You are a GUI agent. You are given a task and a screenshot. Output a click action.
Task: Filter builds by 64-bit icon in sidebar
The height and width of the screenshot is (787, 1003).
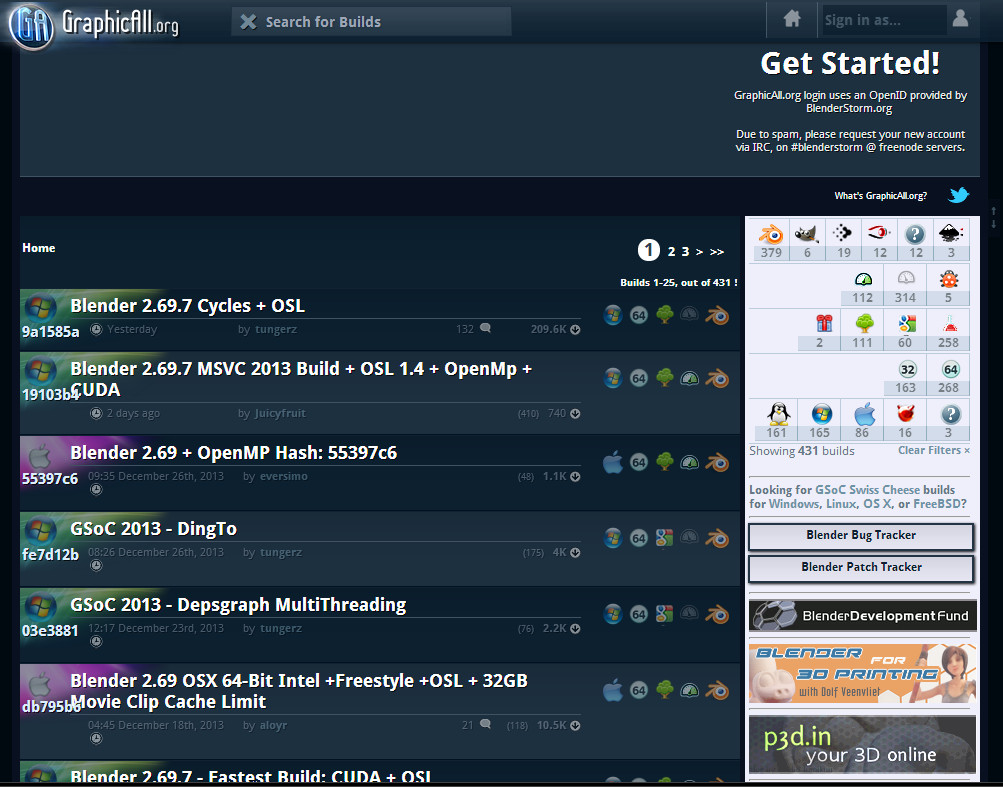click(x=951, y=369)
